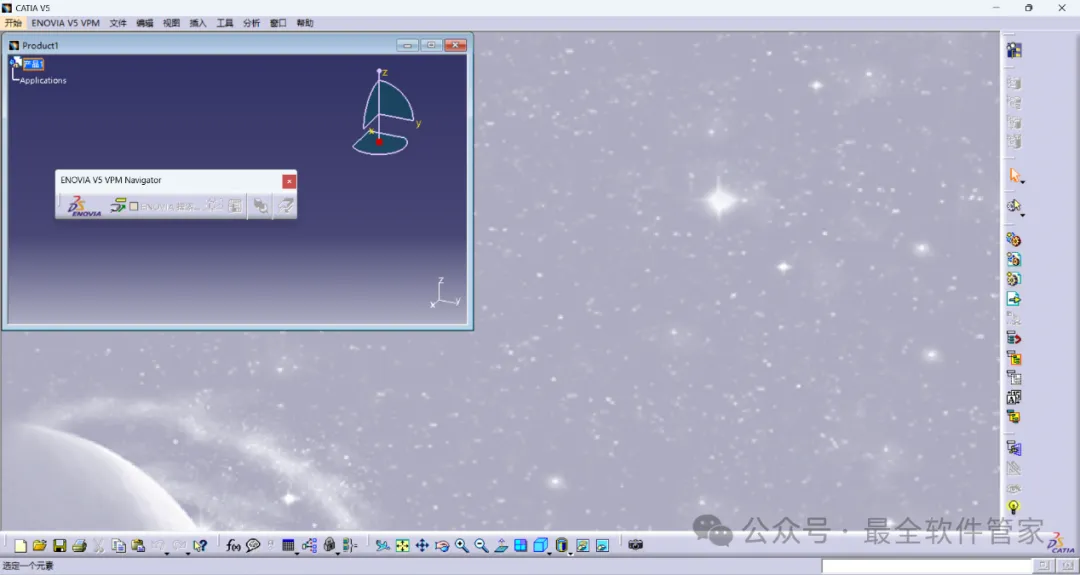Open the ENOVIA V5 VPM menu
The height and width of the screenshot is (575, 1080).
coord(65,23)
